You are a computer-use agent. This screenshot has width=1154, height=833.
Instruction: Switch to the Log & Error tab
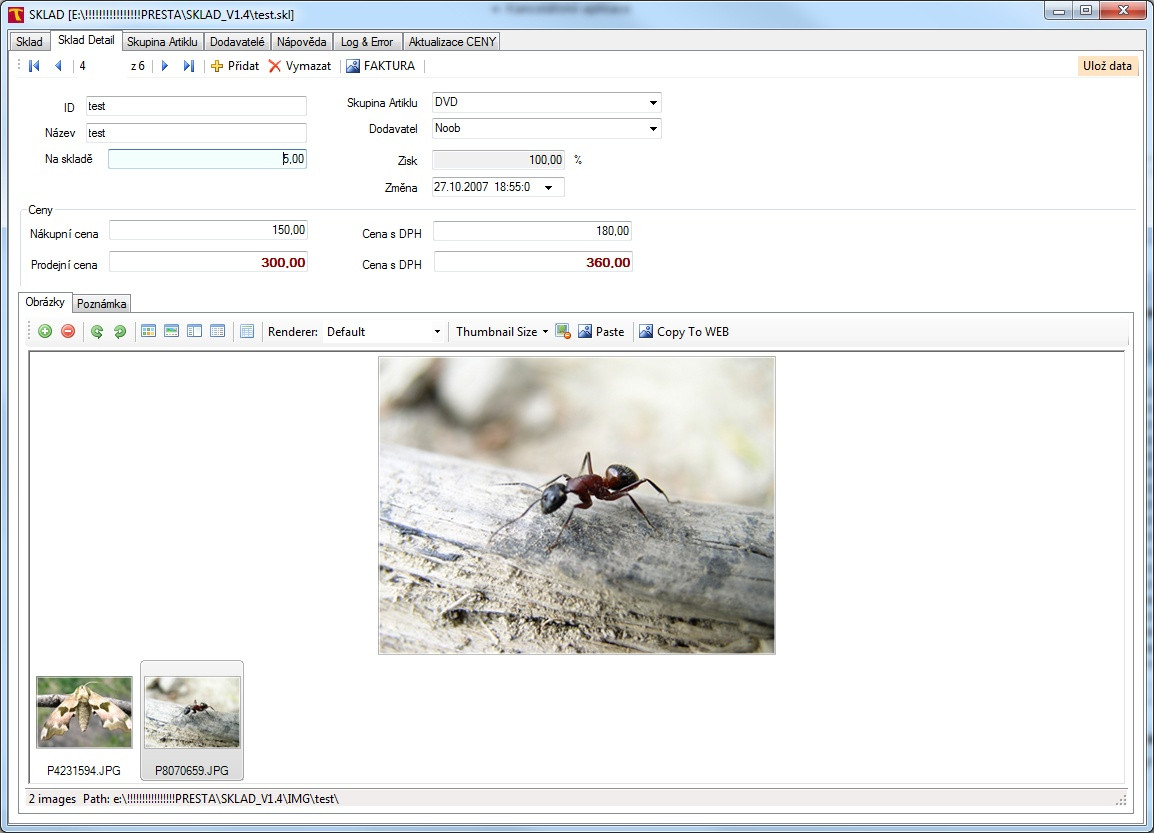(x=367, y=42)
